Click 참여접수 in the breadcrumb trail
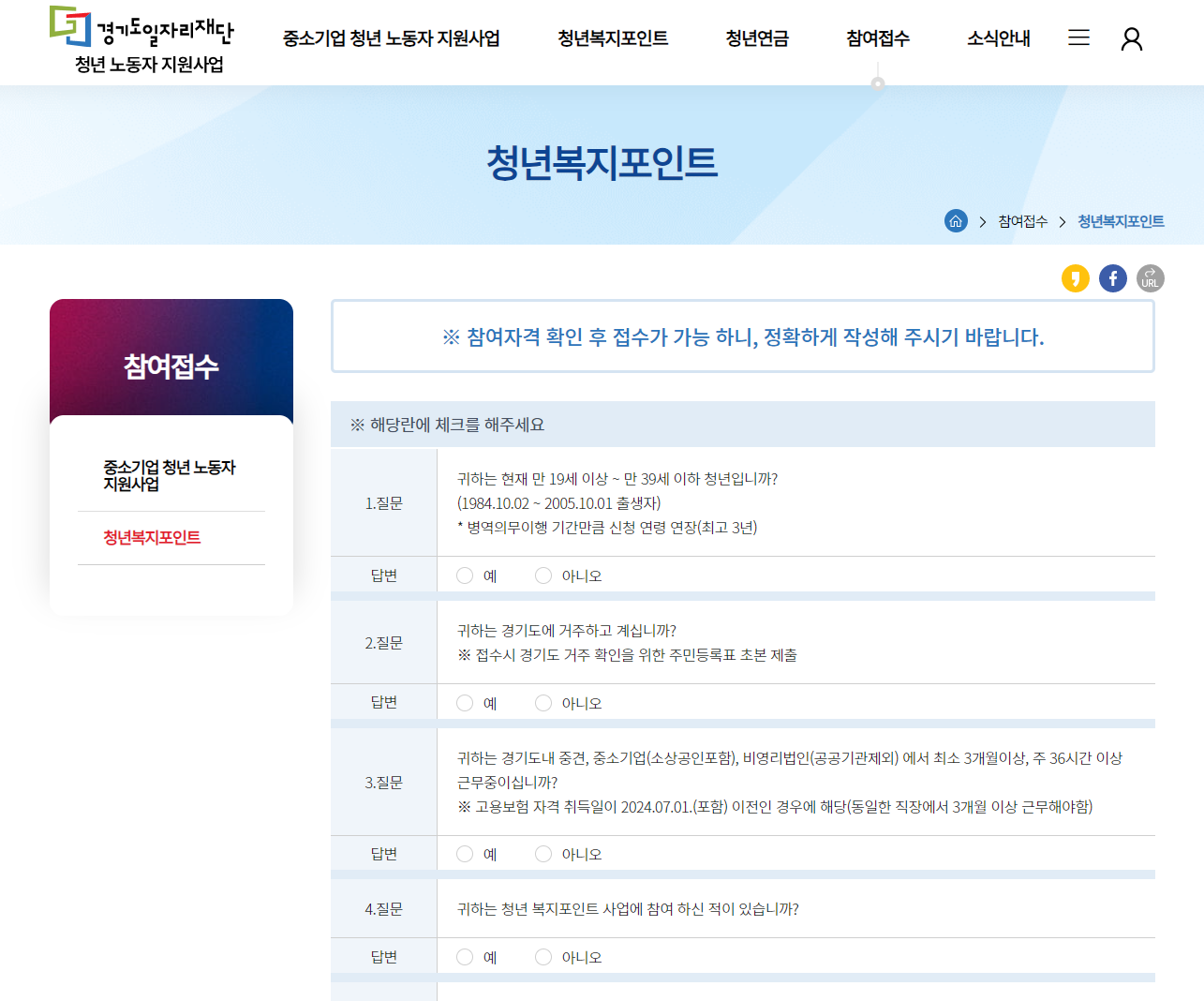The height and width of the screenshot is (1001, 1204). [1022, 221]
